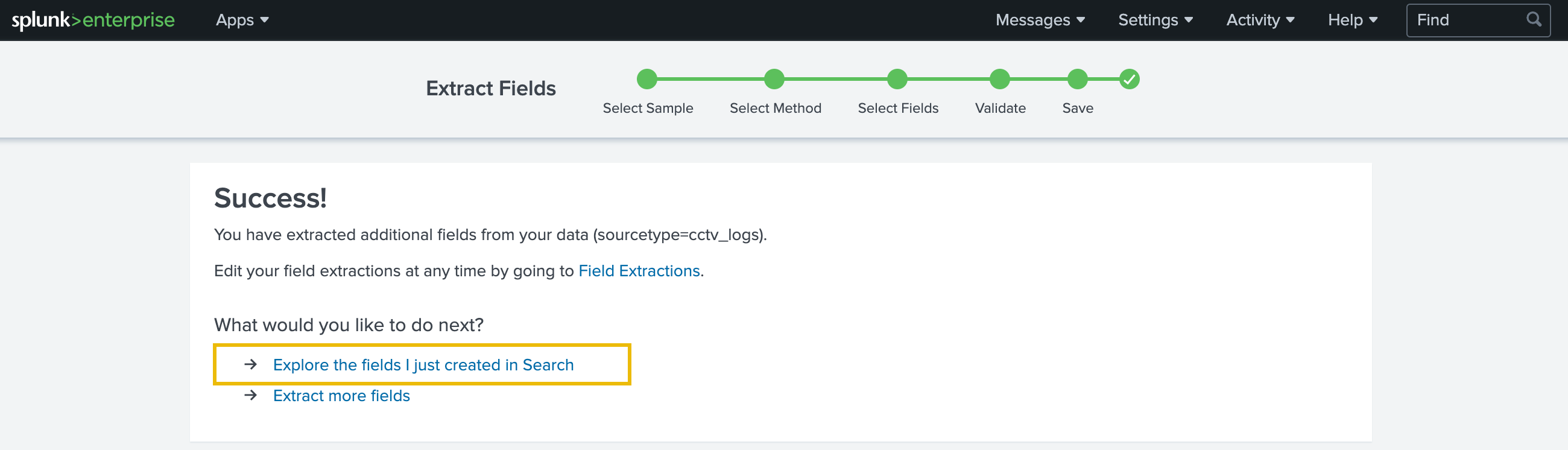Open the Settings dropdown

tap(1155, 20)
